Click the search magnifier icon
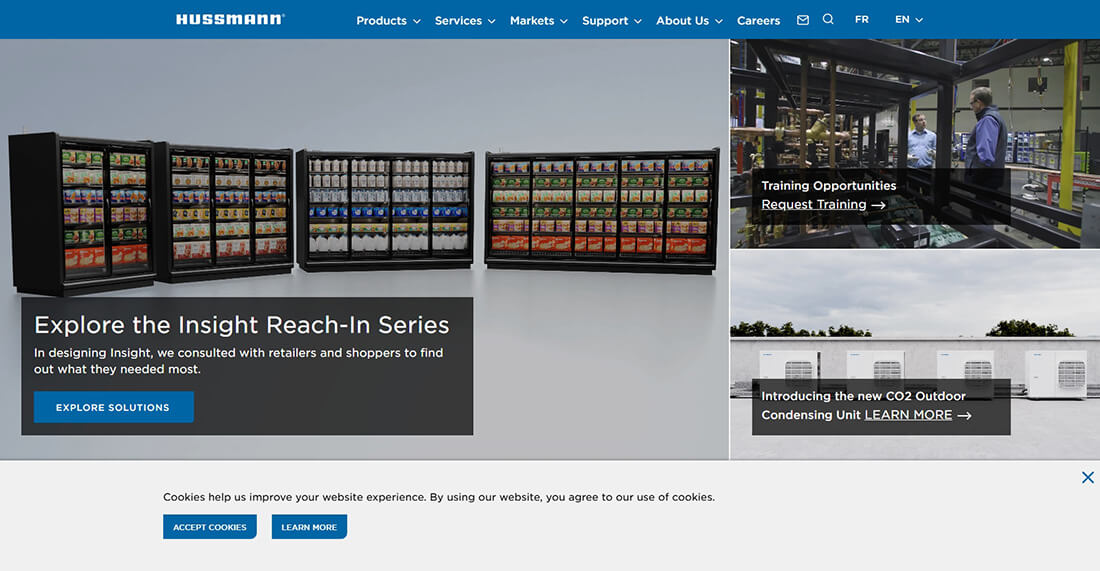 click(x=828, y=20)
